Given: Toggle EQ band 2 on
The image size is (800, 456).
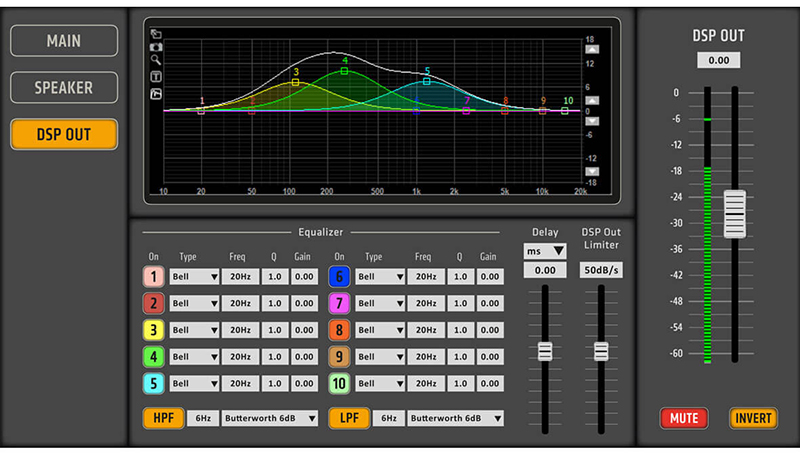Looking at the screenshot, I should click(x=154, y=303).
